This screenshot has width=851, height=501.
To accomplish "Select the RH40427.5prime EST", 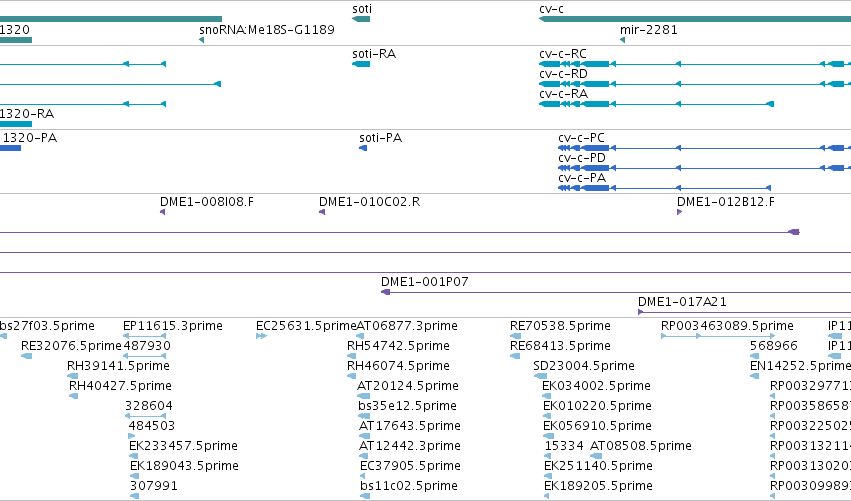I will click(x=120, y=386).
